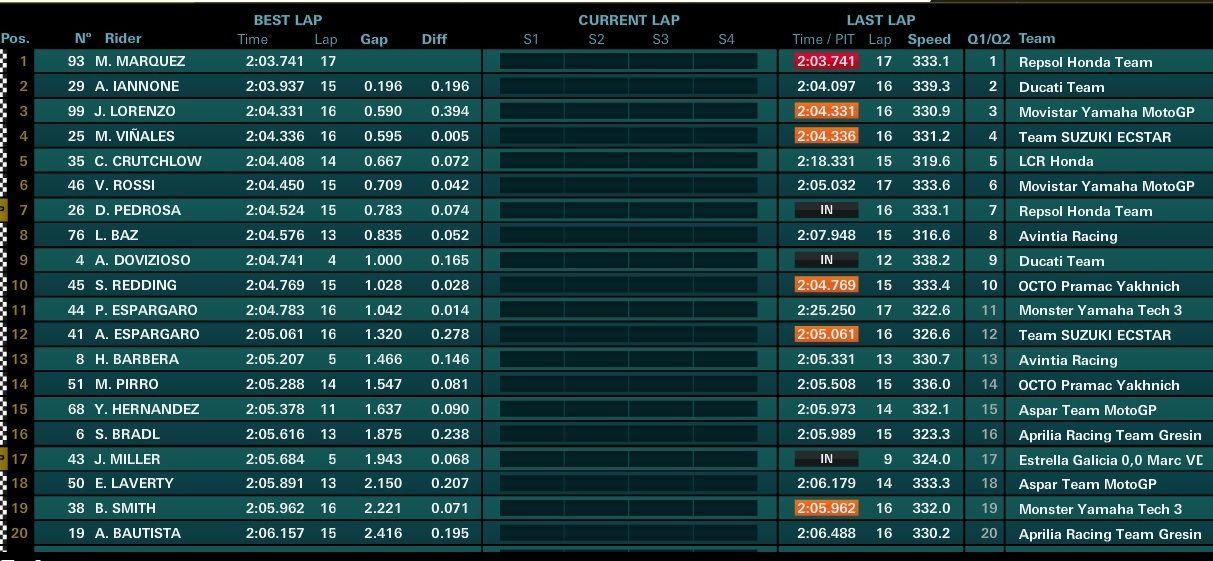
Task: Click Repsol Honda Team in first row
Action: coord(1085,62)
